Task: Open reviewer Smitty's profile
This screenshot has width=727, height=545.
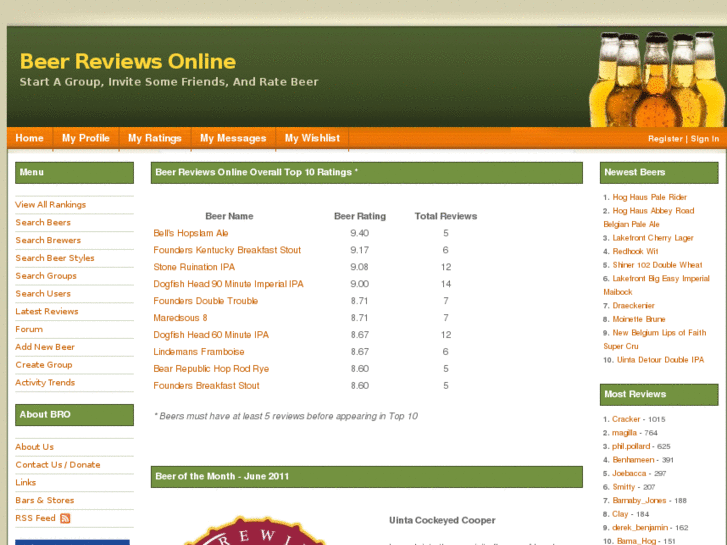Action: [x=624, y=487]
